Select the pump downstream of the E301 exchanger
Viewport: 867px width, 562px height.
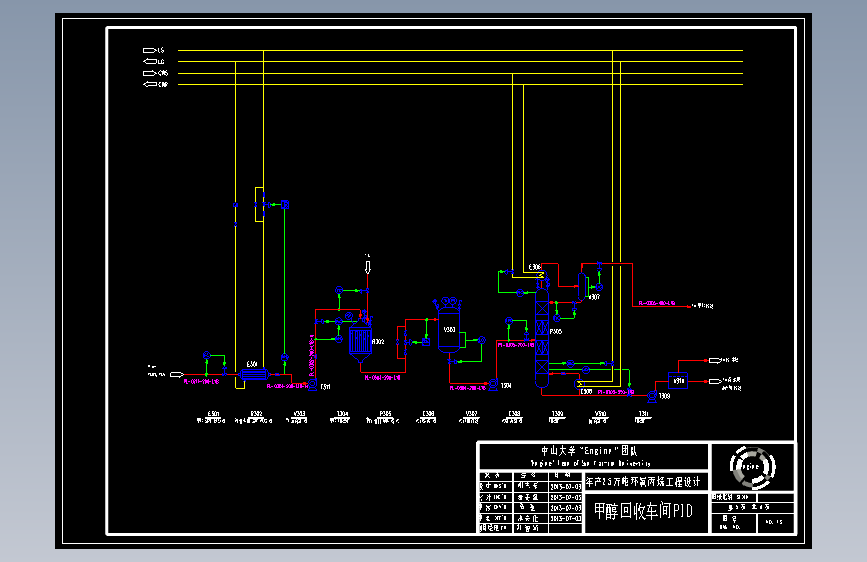tap(312, 384)
